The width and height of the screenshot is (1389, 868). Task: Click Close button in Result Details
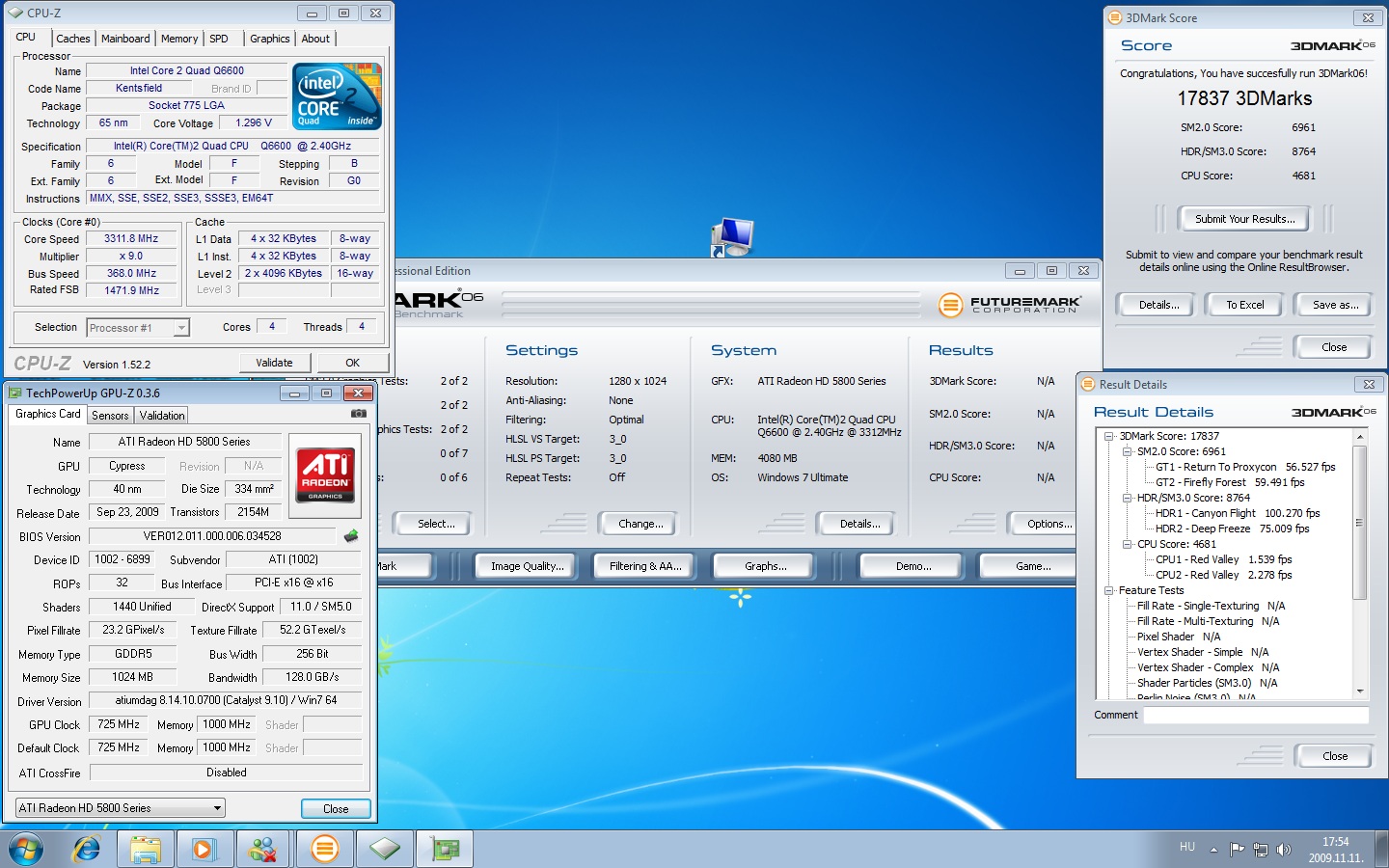tap(1335, 756)
